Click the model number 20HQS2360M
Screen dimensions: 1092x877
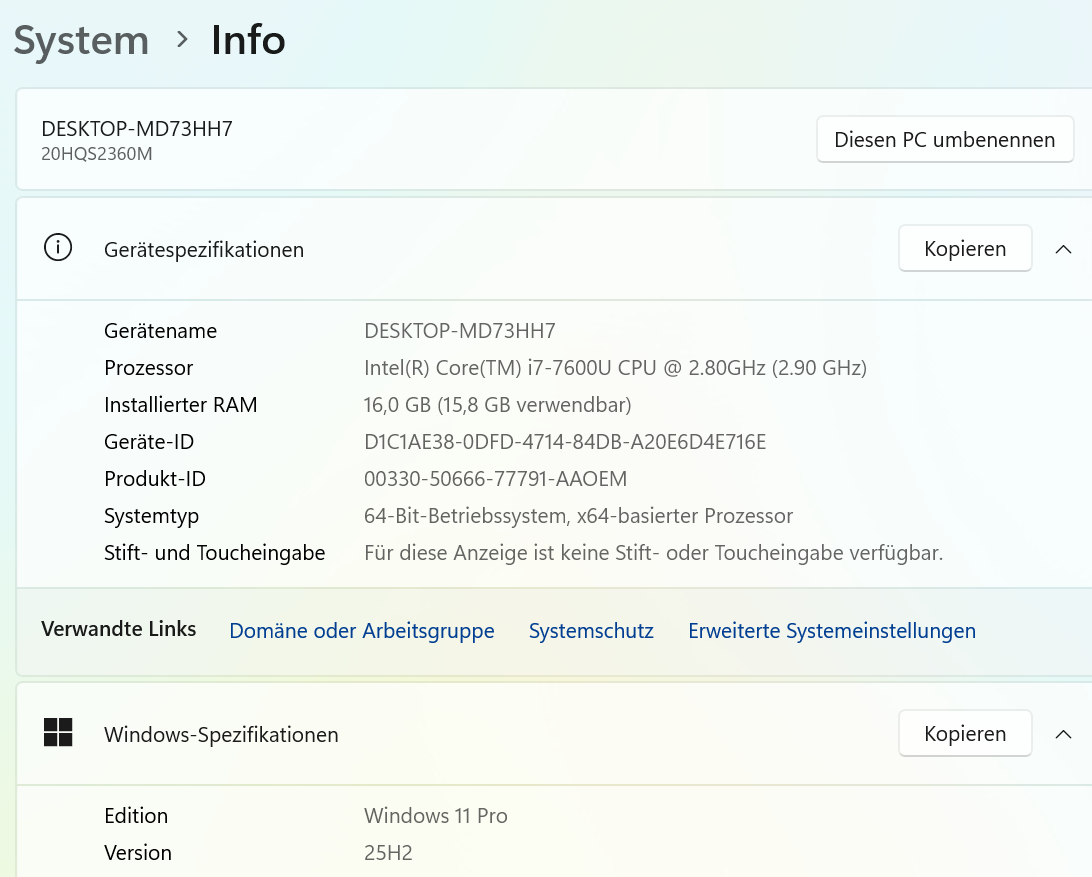coord(96,154)
